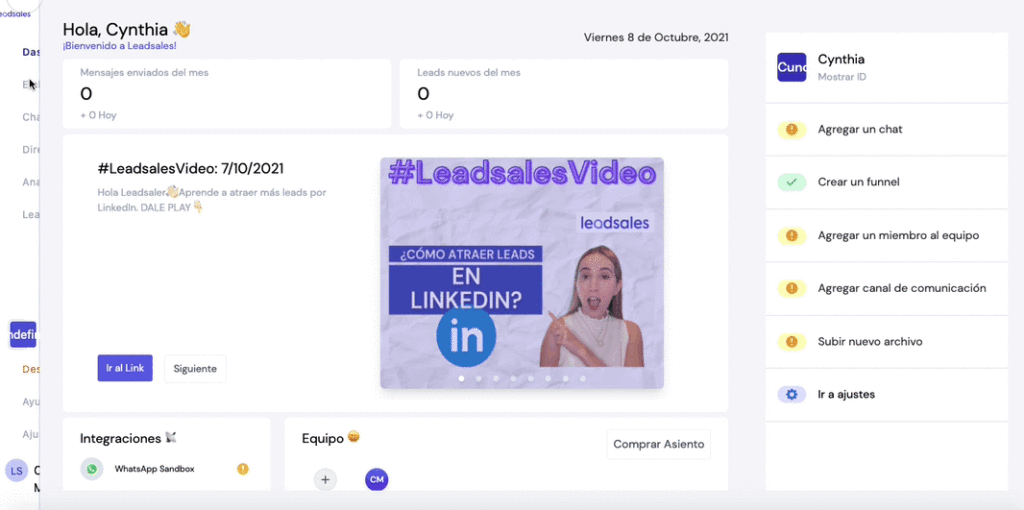
Task: Open the Analytics item in the sidebar
Action: tap(30, 182)
